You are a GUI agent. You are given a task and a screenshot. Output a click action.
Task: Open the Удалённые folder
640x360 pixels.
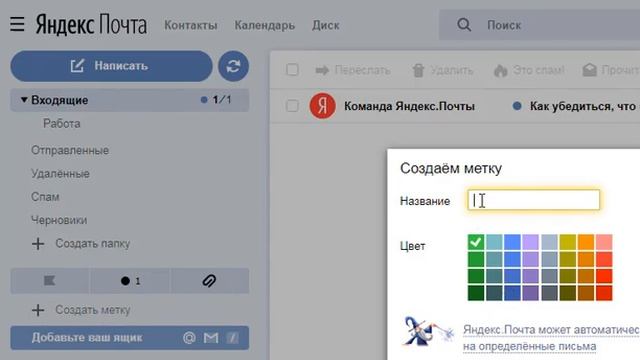pyautogui.click(x=60, y=173)
